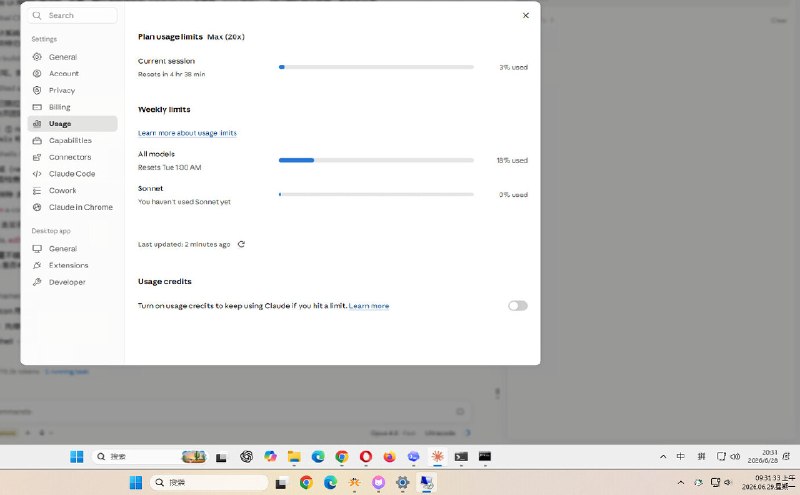
Task: Open ChatGPT from the inner taskbar
Action: click(x=246, y=457)
